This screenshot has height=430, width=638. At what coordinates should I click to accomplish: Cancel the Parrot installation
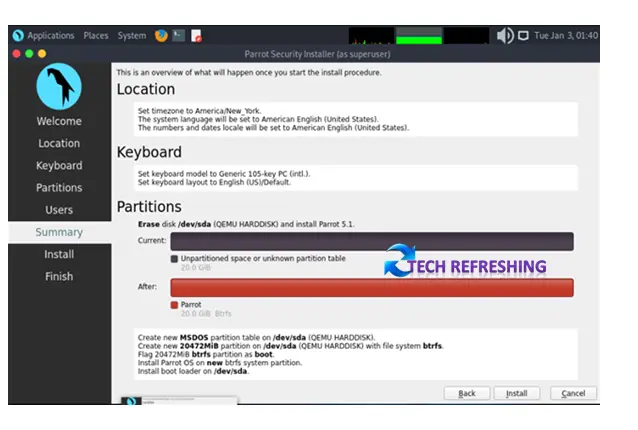[573, 393]
